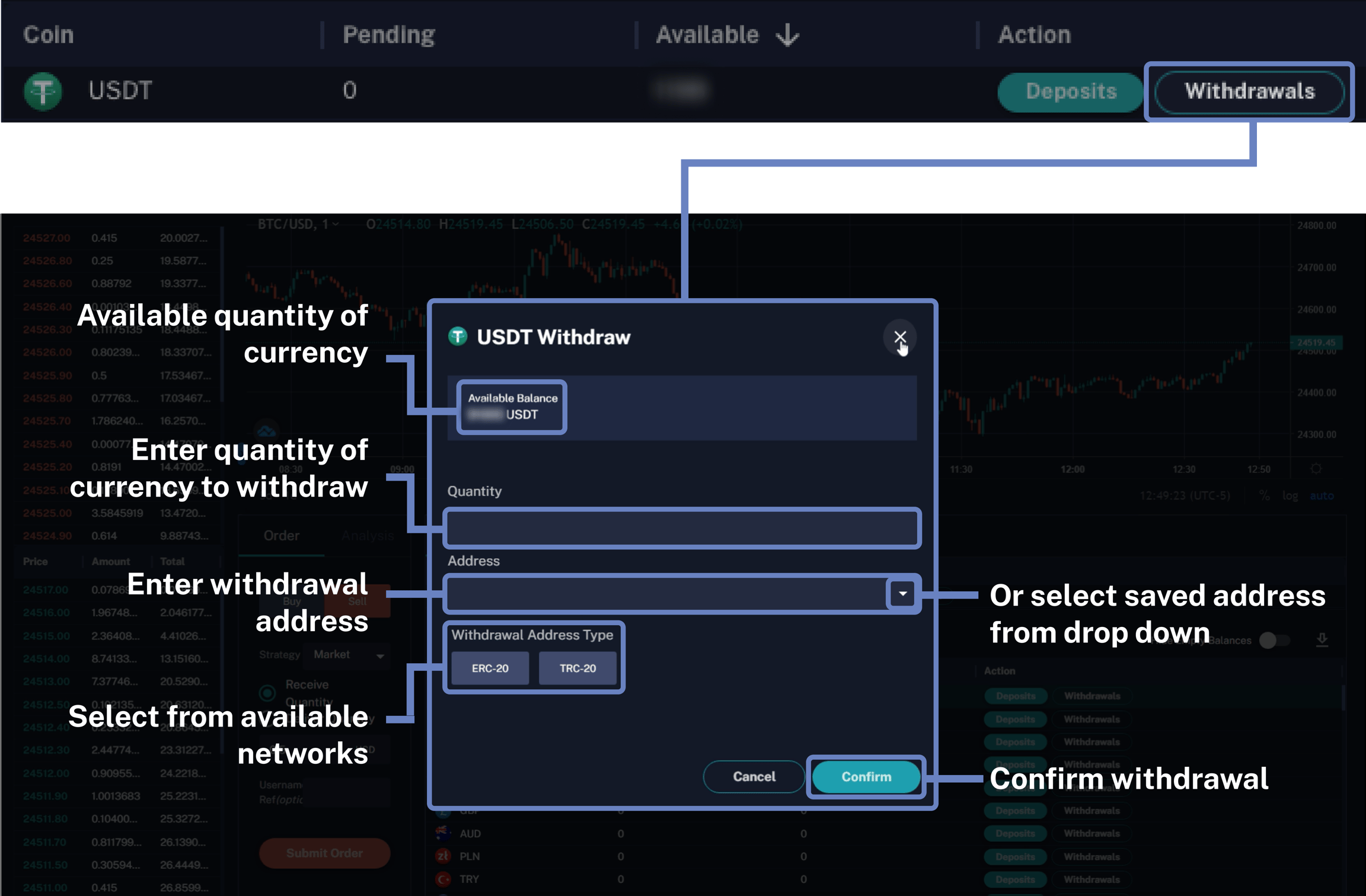The width and height of the screenshot is (1366, 896).
Task: Click order book ask price 24527.00
Action: (x=46, y=238)
